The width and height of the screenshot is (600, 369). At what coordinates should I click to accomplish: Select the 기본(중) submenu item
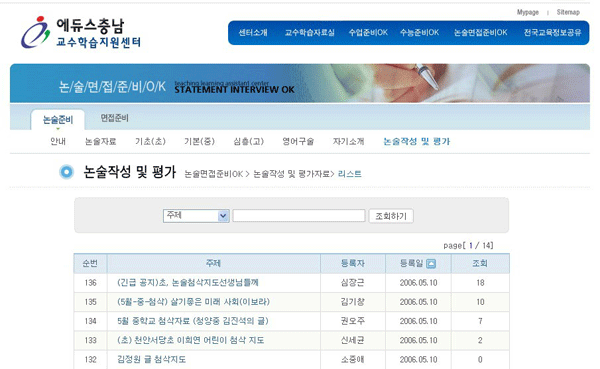click(199, 142)
